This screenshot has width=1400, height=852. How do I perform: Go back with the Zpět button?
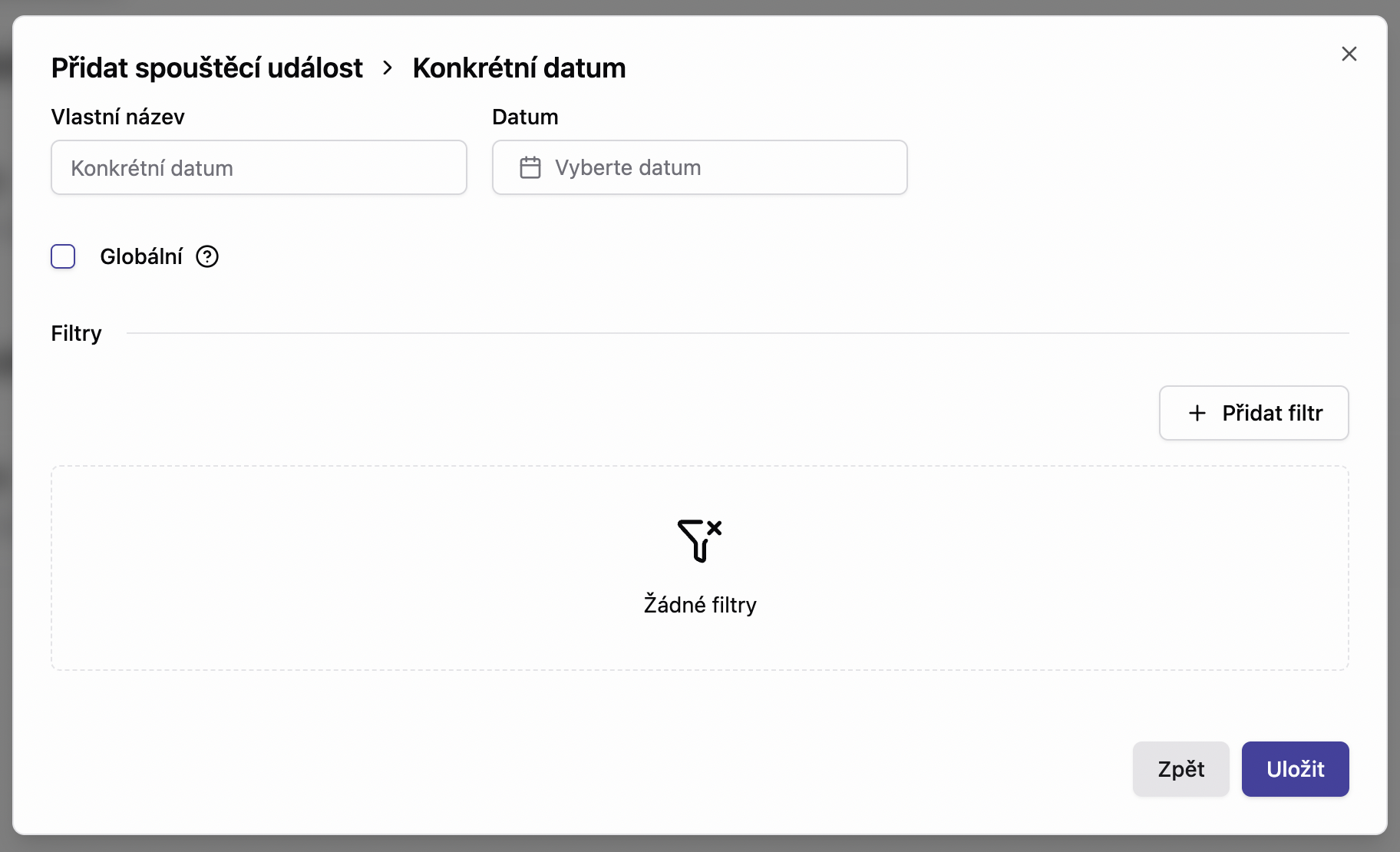coord(1180,769)
